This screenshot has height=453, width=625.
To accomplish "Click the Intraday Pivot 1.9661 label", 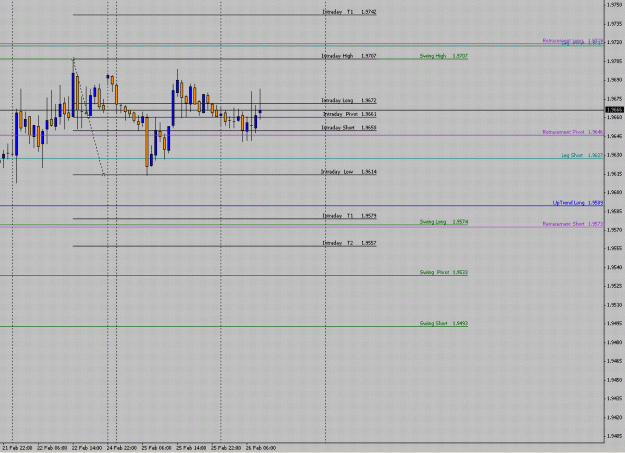I will point(350,114).
